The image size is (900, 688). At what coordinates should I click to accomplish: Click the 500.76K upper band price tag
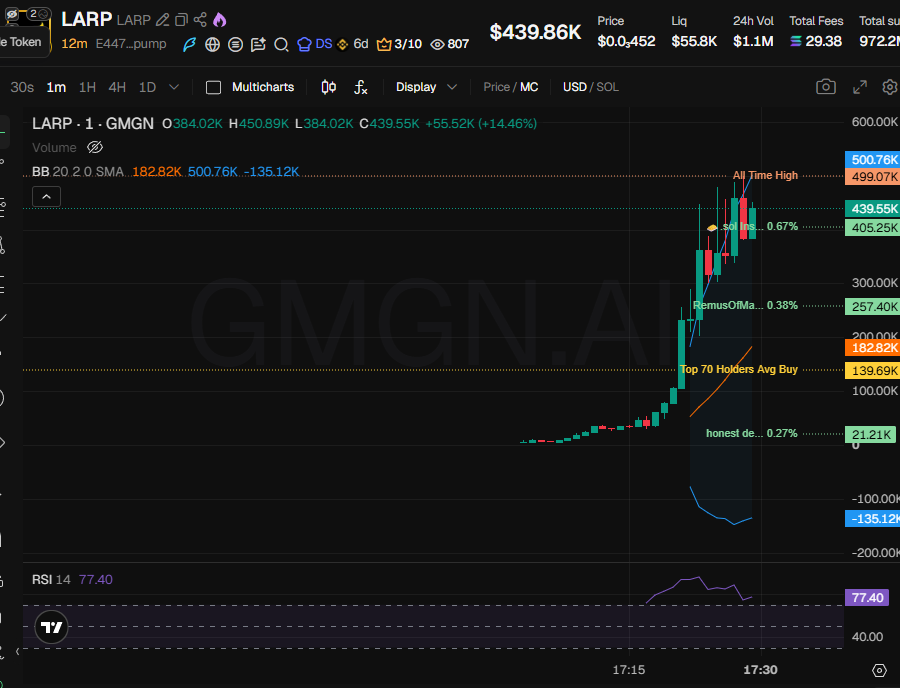click(x=873, y=160)
